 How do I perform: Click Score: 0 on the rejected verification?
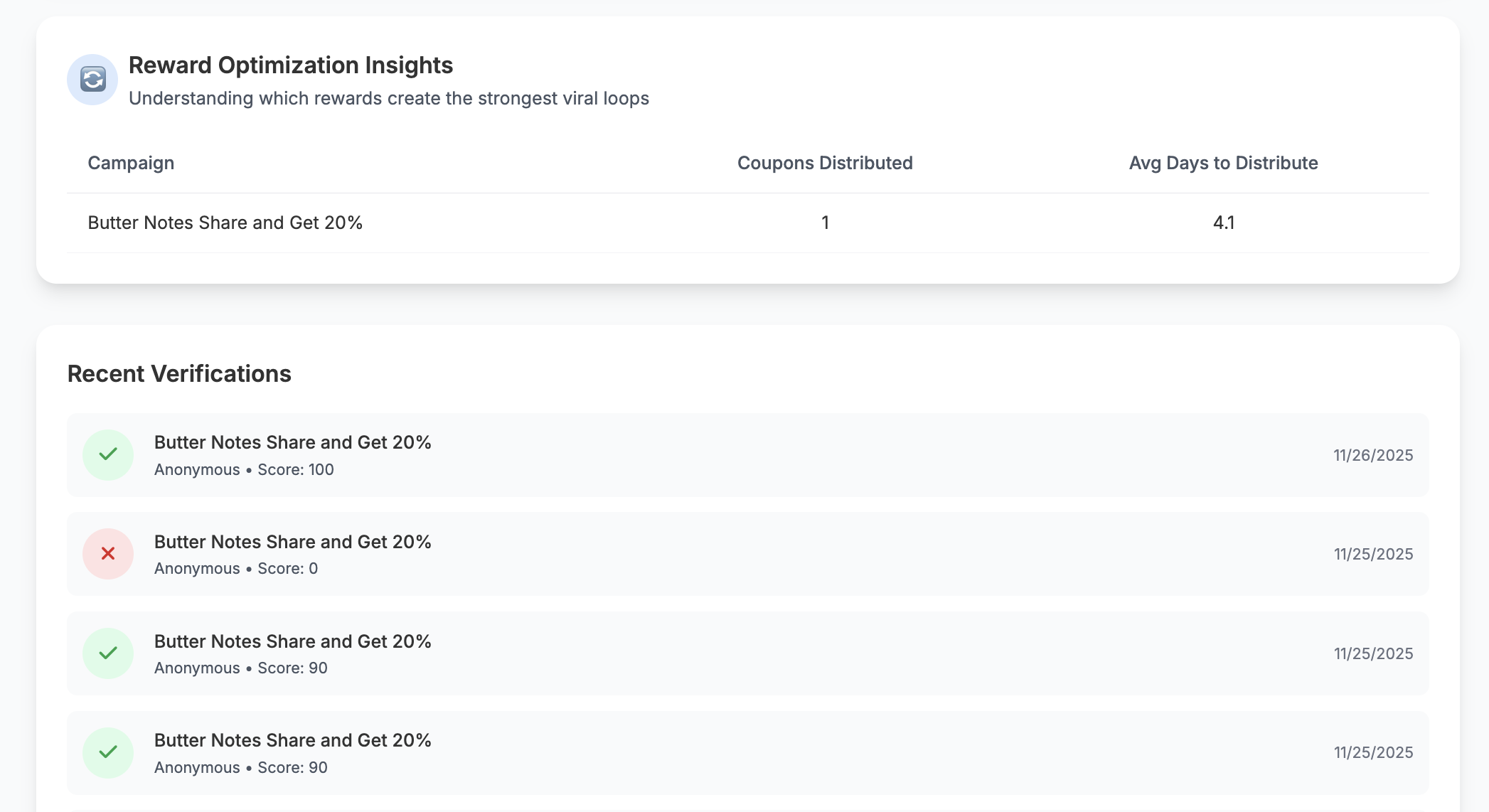[287, 568]
